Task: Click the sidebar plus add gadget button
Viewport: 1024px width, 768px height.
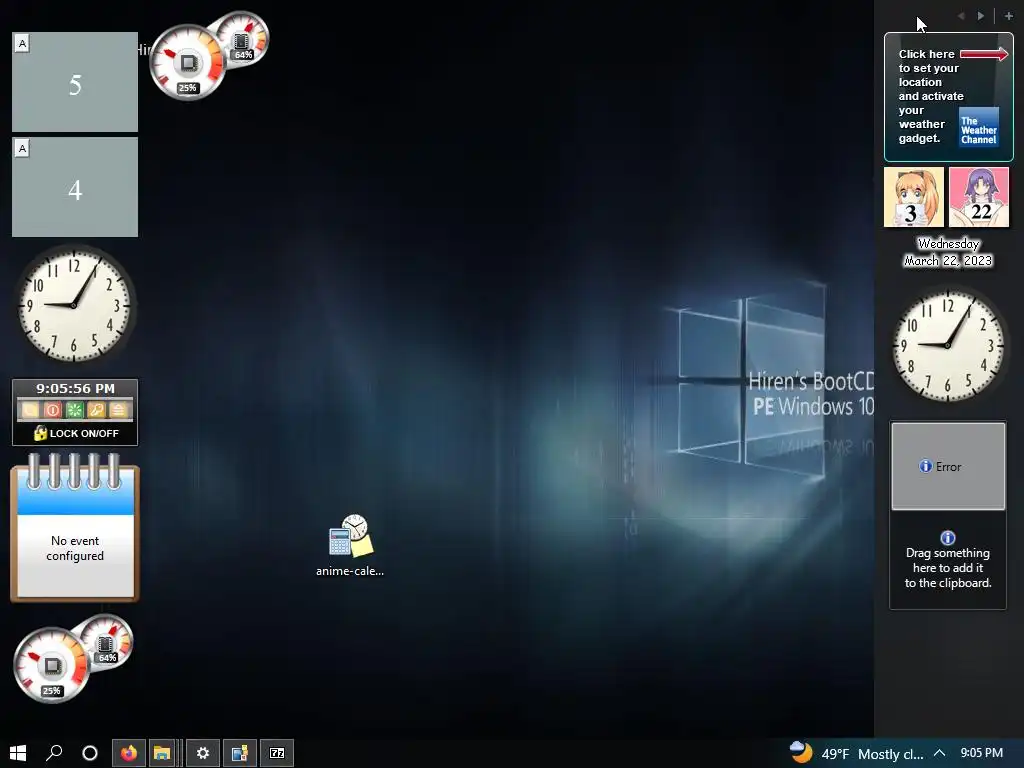Action: pyautogui.click(x=1008, y=16)
